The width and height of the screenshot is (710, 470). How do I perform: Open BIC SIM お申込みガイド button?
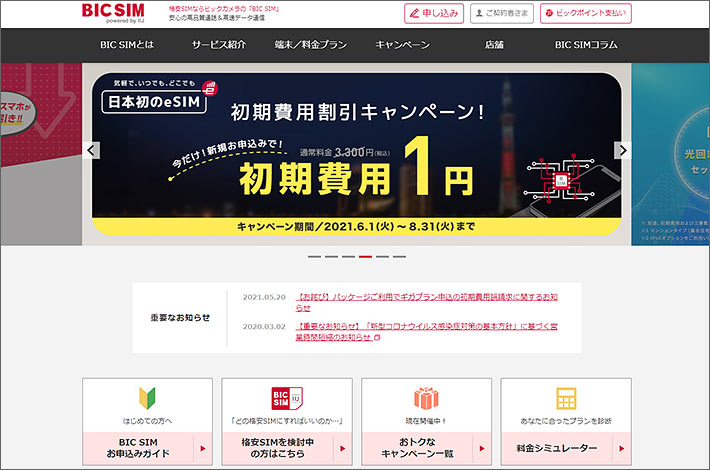tap(147, 448)
